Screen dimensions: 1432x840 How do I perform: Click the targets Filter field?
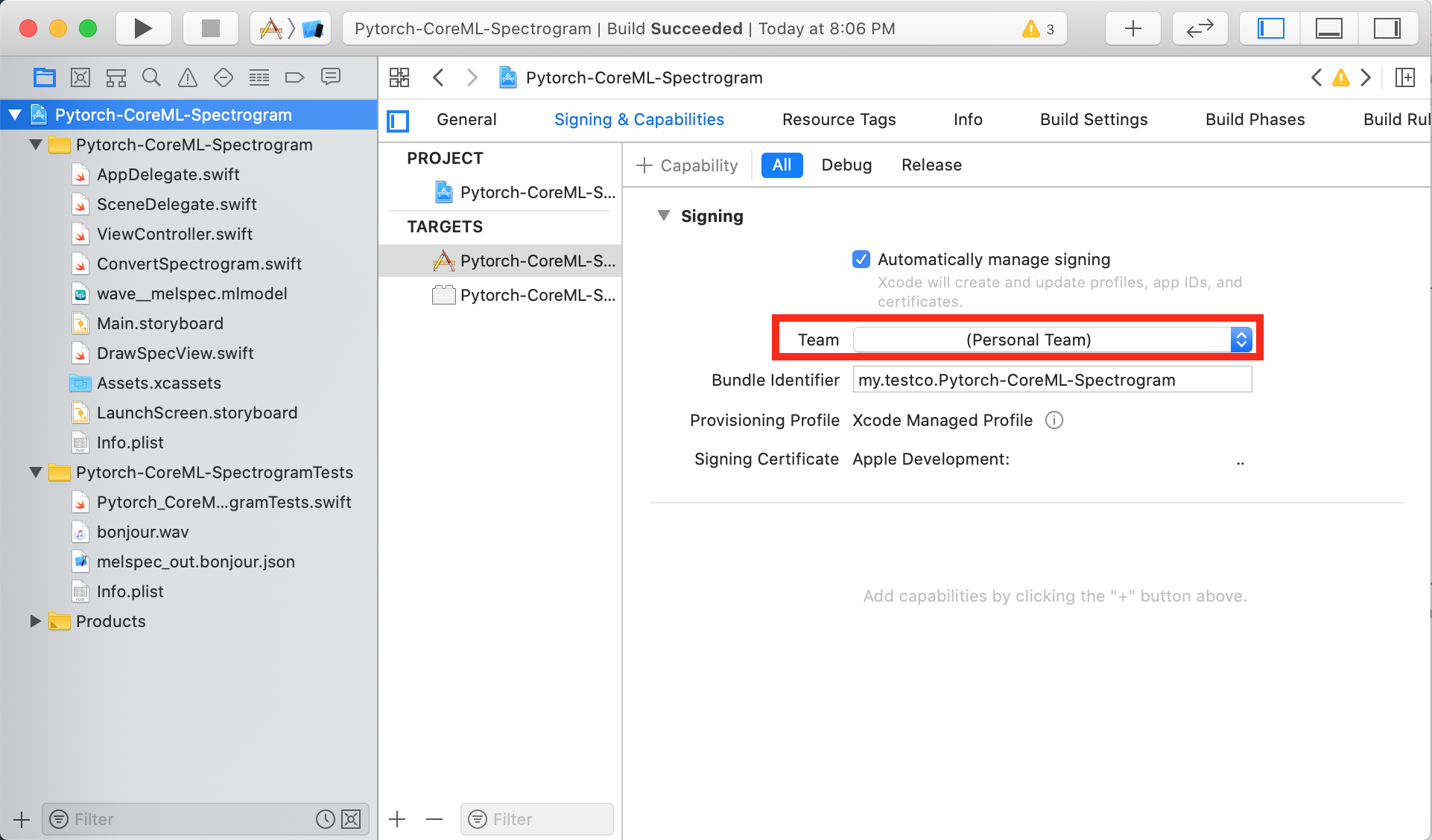tap(537, 819)
